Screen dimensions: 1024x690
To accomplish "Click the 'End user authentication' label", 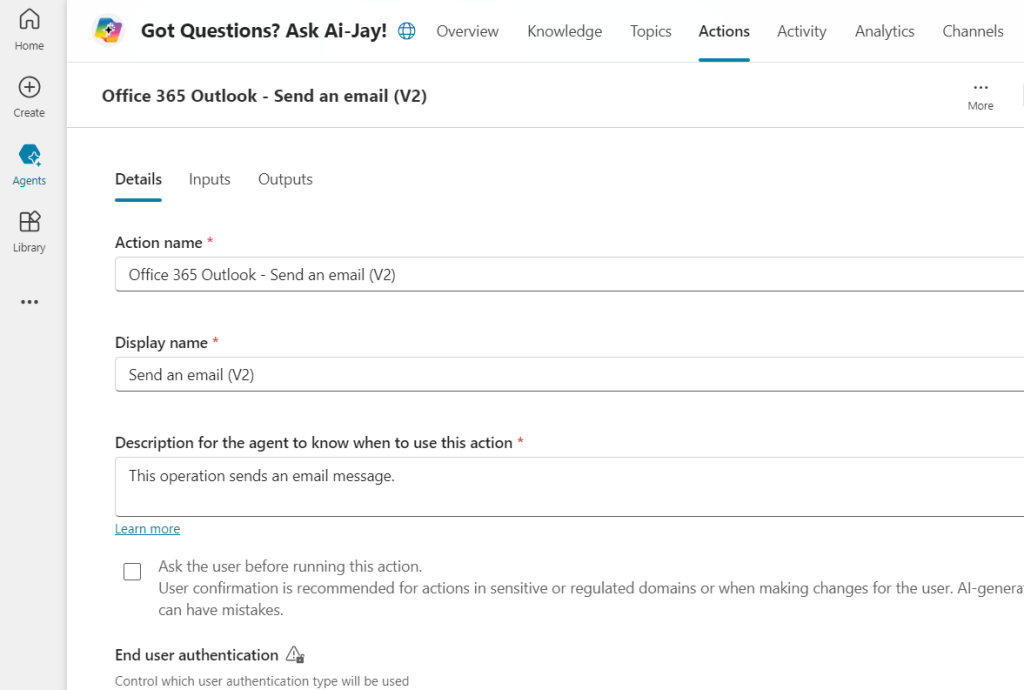I will click(x=197, y=655).
